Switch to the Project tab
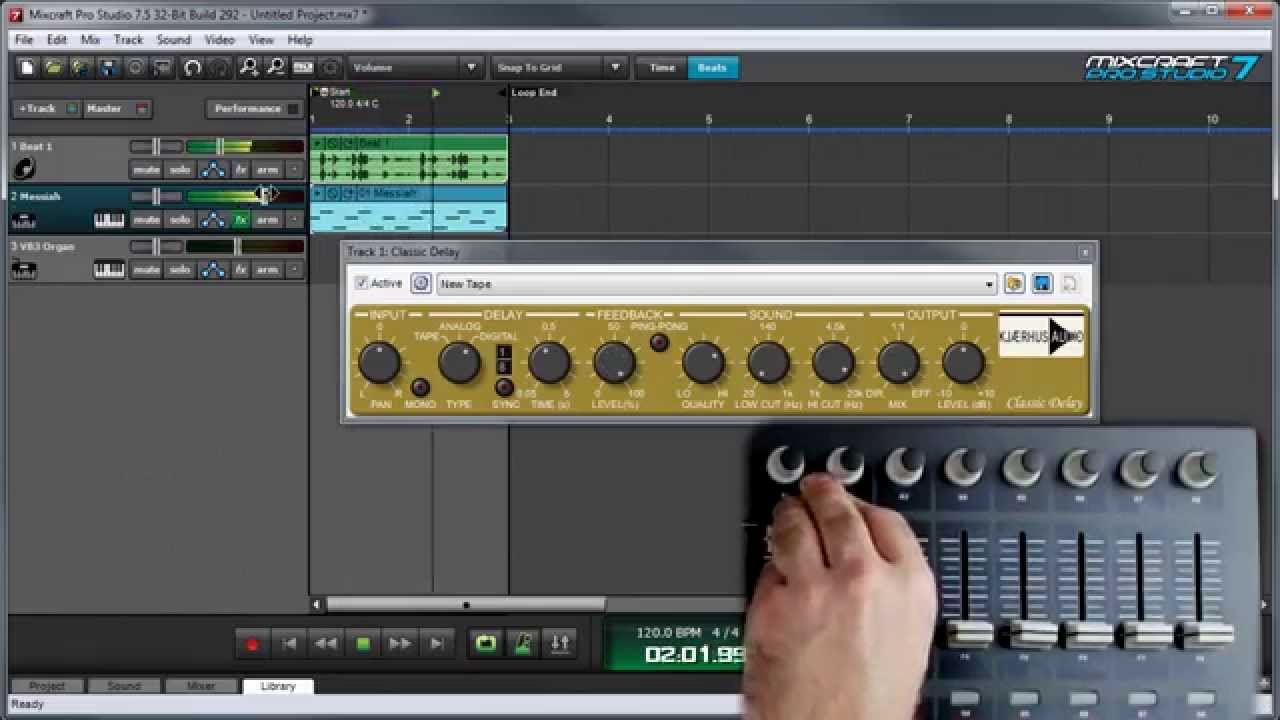This screenshot has height=720, width=1280. click(x=47, y=686)
